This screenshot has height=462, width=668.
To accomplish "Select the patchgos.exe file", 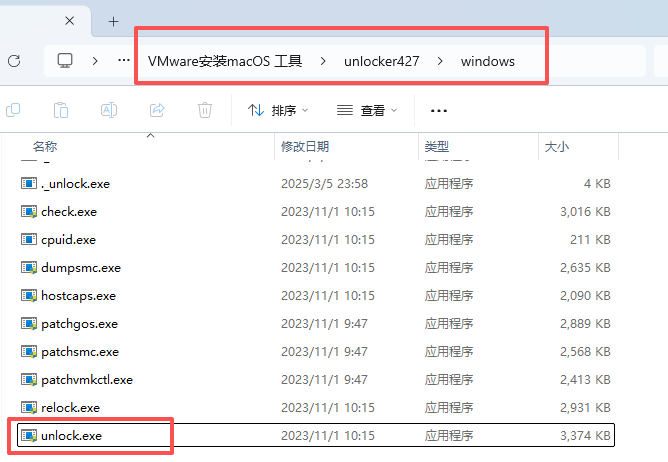I will click(79, 324).
